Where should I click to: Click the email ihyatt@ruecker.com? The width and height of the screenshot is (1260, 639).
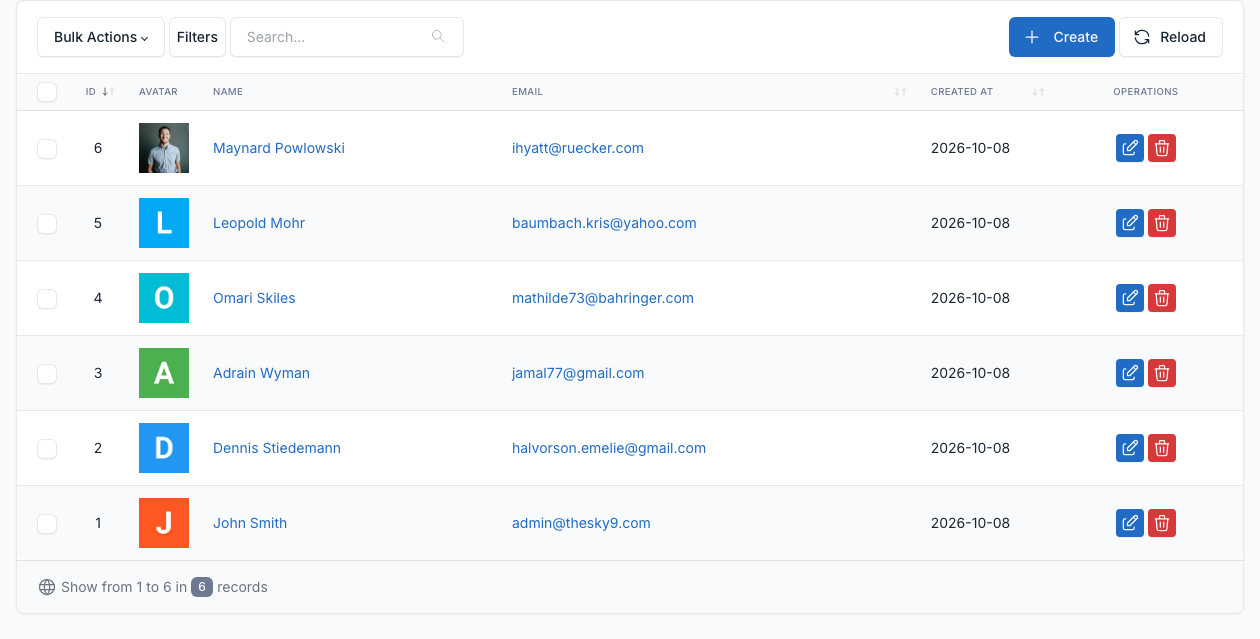(578, 148)
